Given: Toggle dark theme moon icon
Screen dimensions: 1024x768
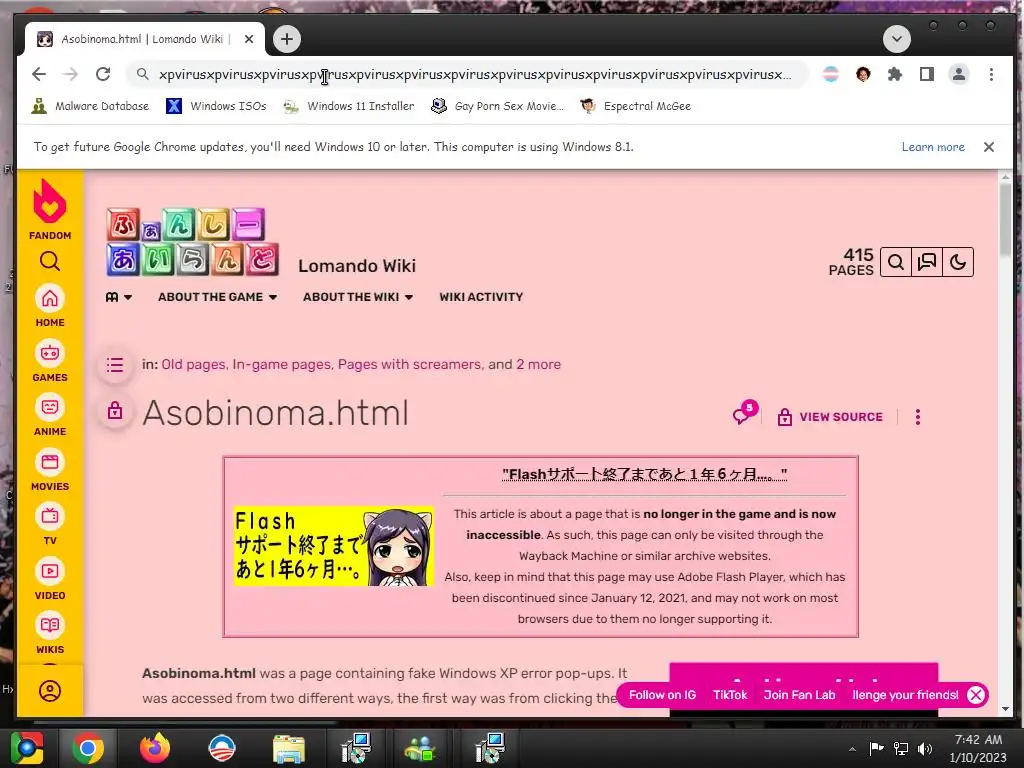Looking at the screenshot, I should click(957, 263).
